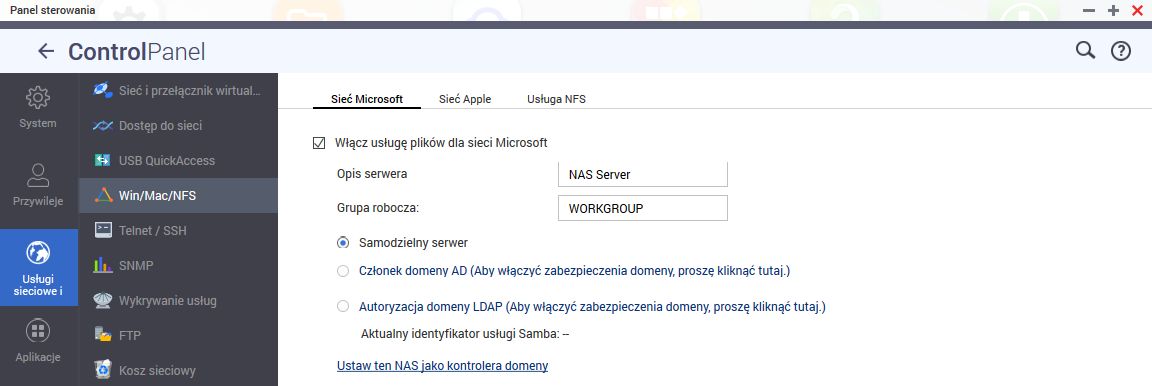Image resolution: width=1152 pixels, height=386 pixels.
Task: Click the SNMP bar chart icon
Action: point(103,265)
